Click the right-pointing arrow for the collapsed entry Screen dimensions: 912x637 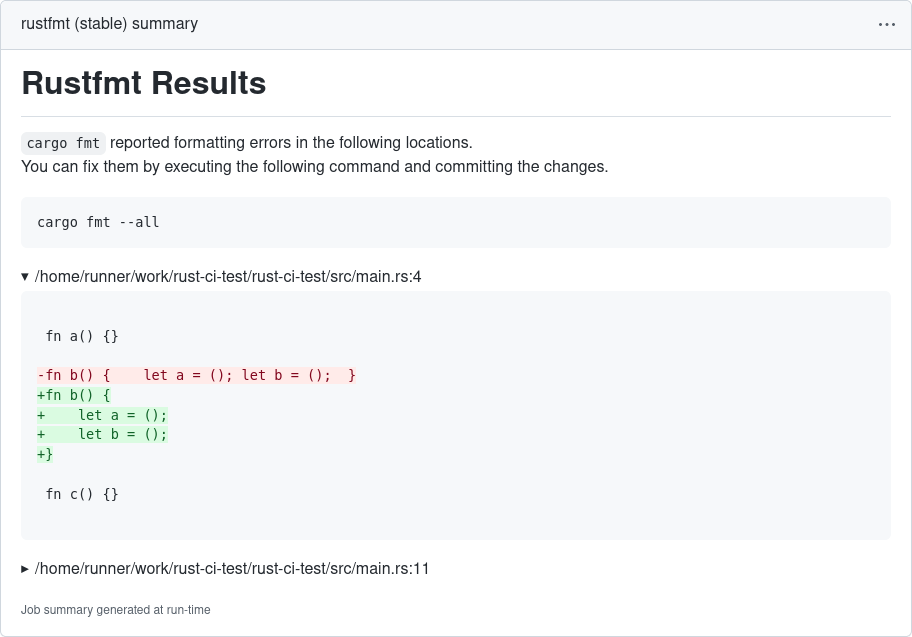tap(25, 568)
